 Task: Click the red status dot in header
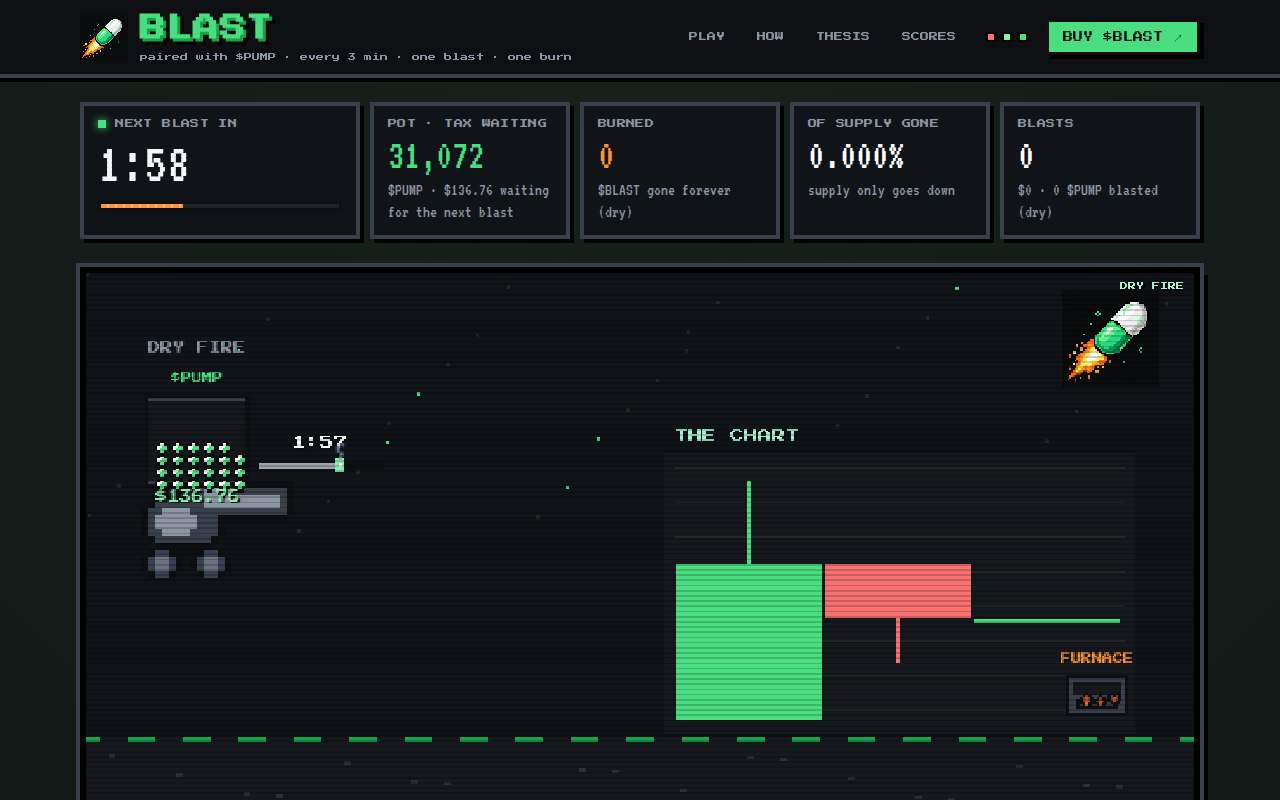[x=991, y=37]
